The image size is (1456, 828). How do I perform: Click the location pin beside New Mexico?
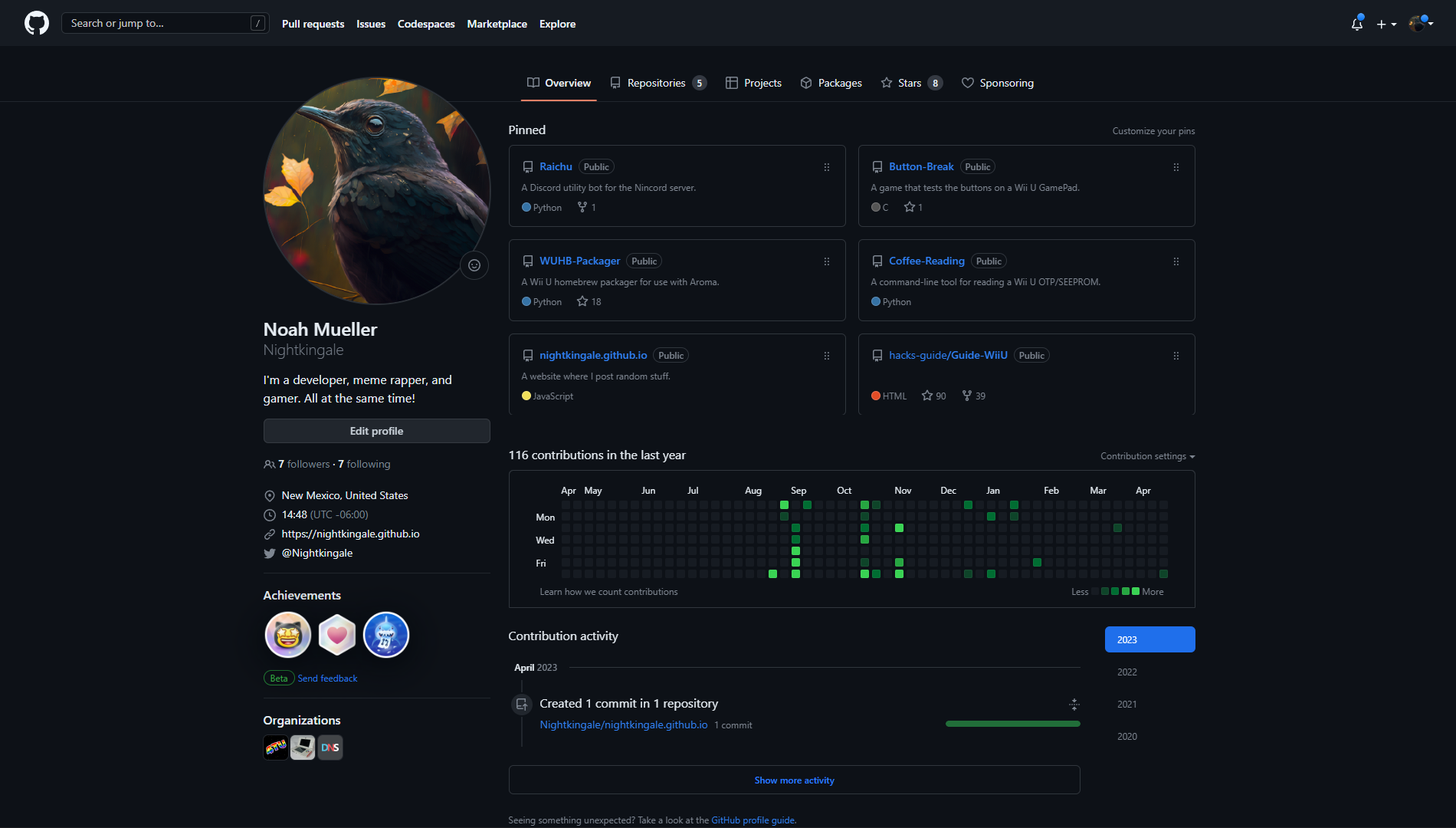(x=269, y=495)
